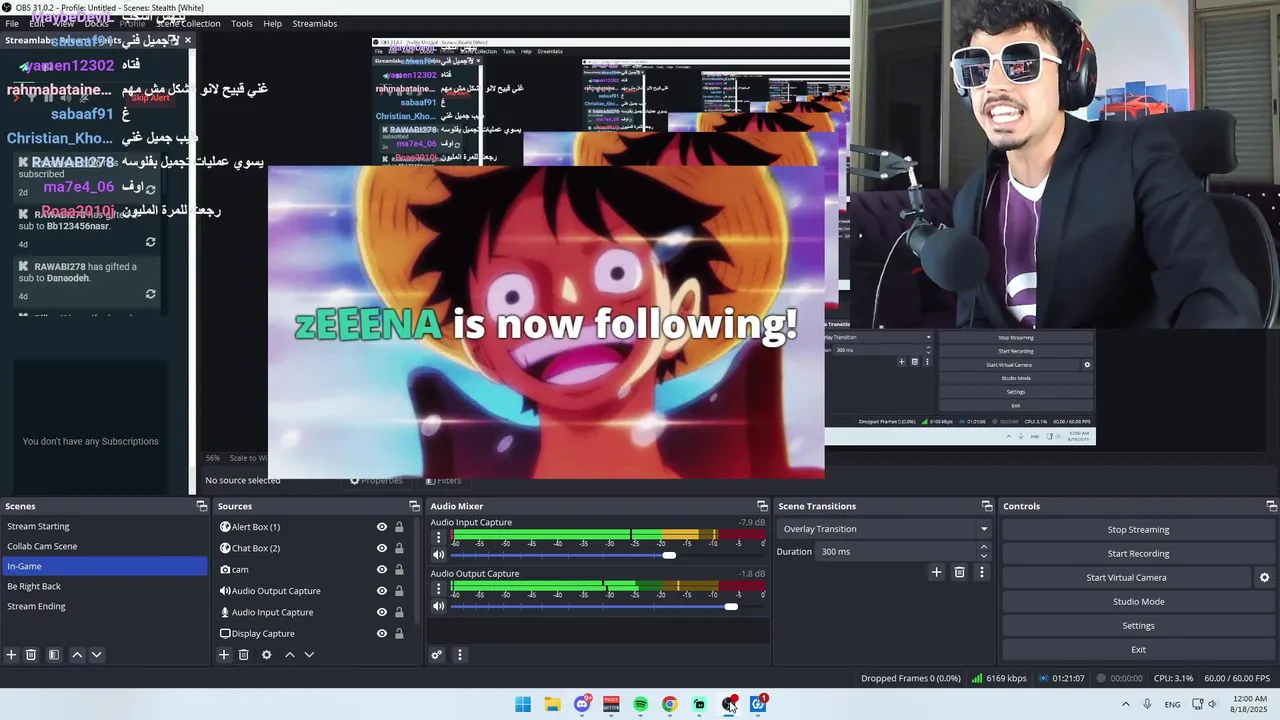This screenshot has height=720, width=1280.
Task: Undock the Audio Mixer panel
Action: pyautogui.click(x=762, y=506)
